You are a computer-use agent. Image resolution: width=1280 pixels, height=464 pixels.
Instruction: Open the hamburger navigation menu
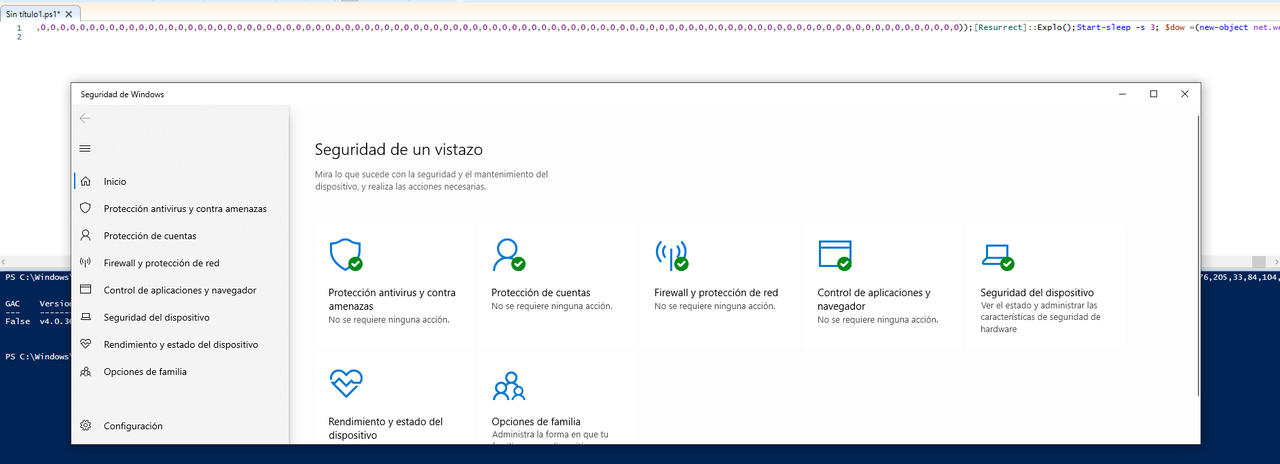85,148
